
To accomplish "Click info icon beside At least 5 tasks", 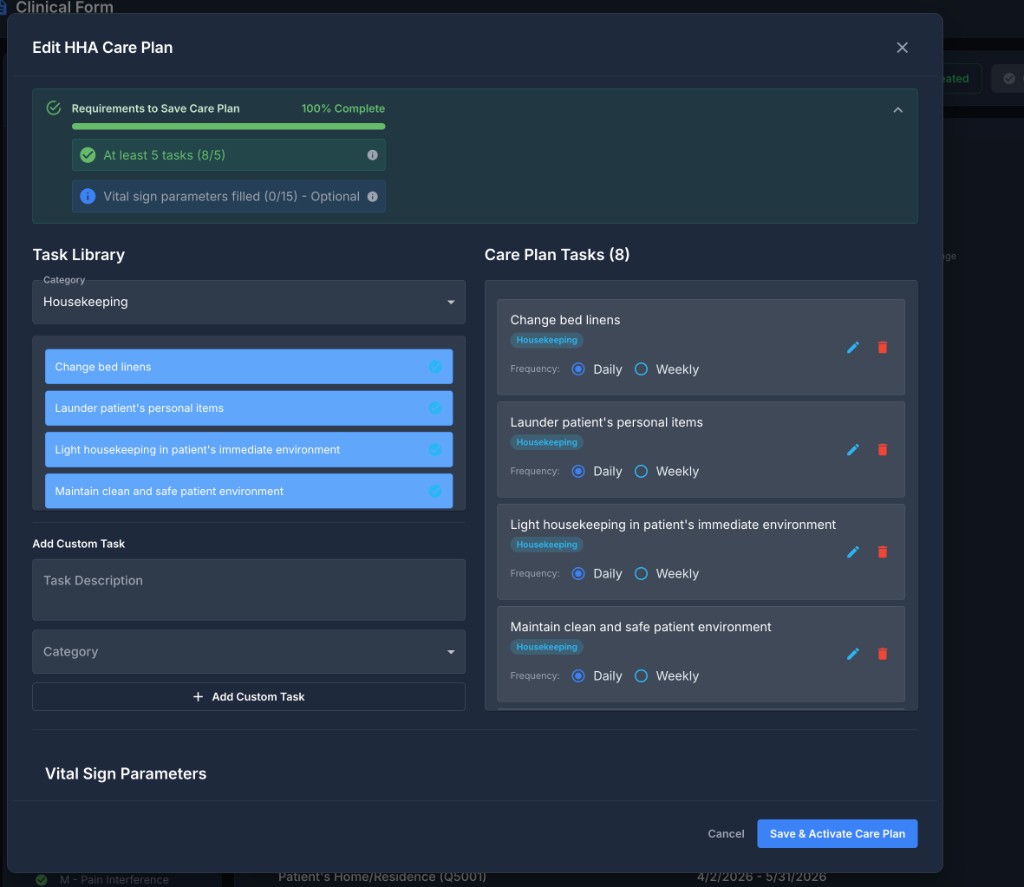I will pos(372,155).
